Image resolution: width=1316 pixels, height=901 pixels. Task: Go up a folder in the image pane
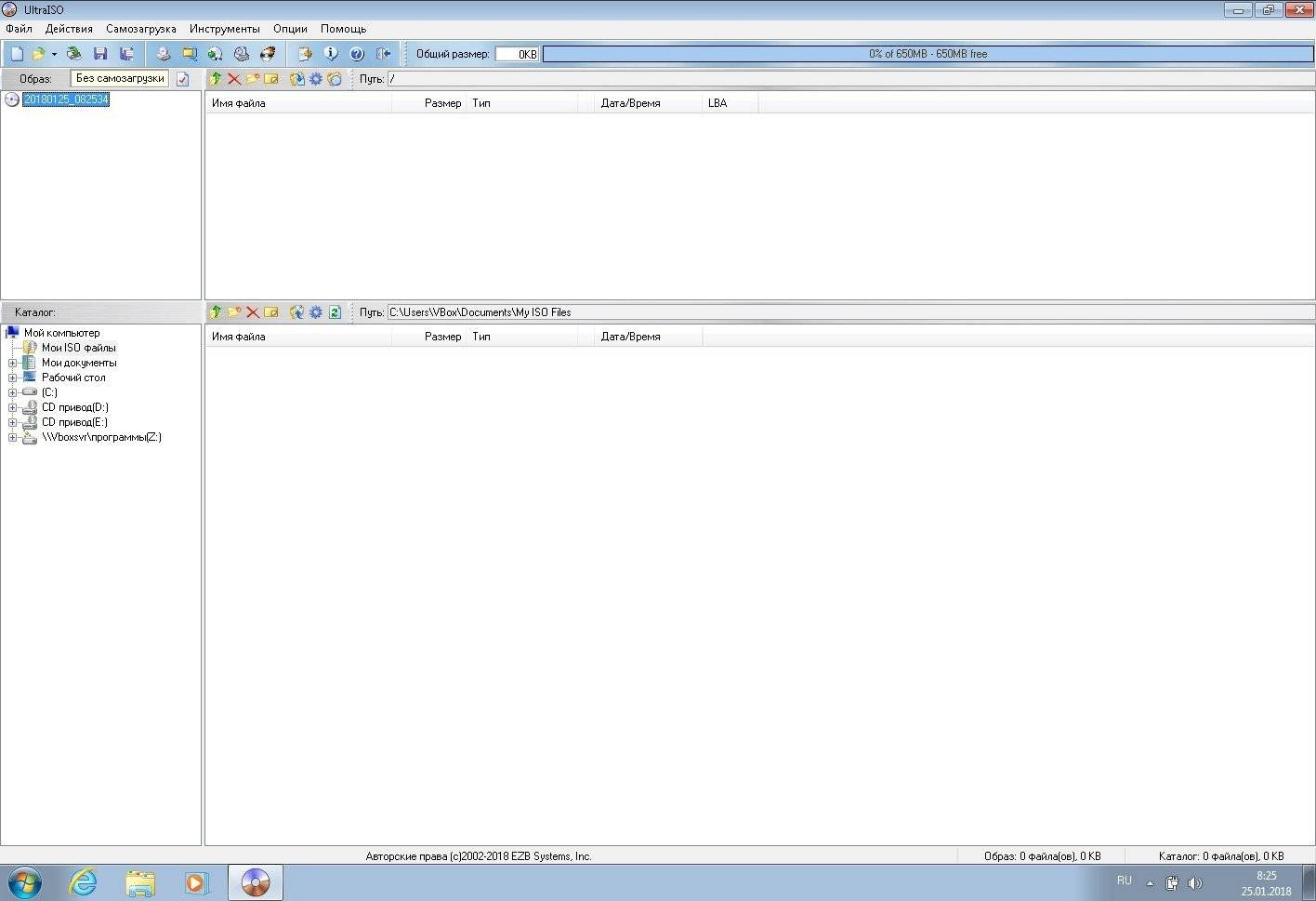tap(216, 79)
